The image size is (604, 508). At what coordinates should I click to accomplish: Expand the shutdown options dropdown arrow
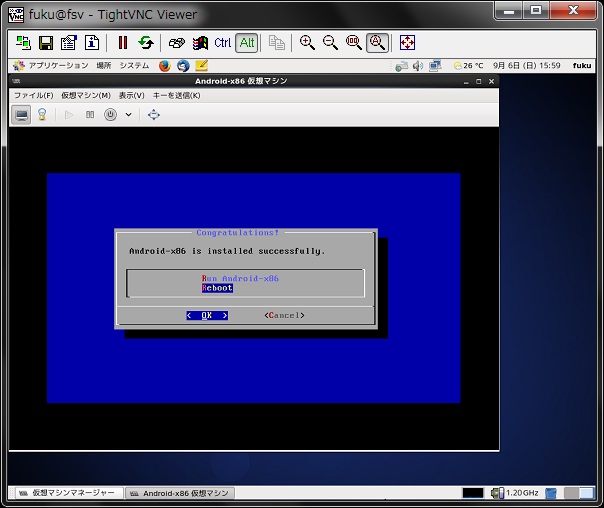129,114
